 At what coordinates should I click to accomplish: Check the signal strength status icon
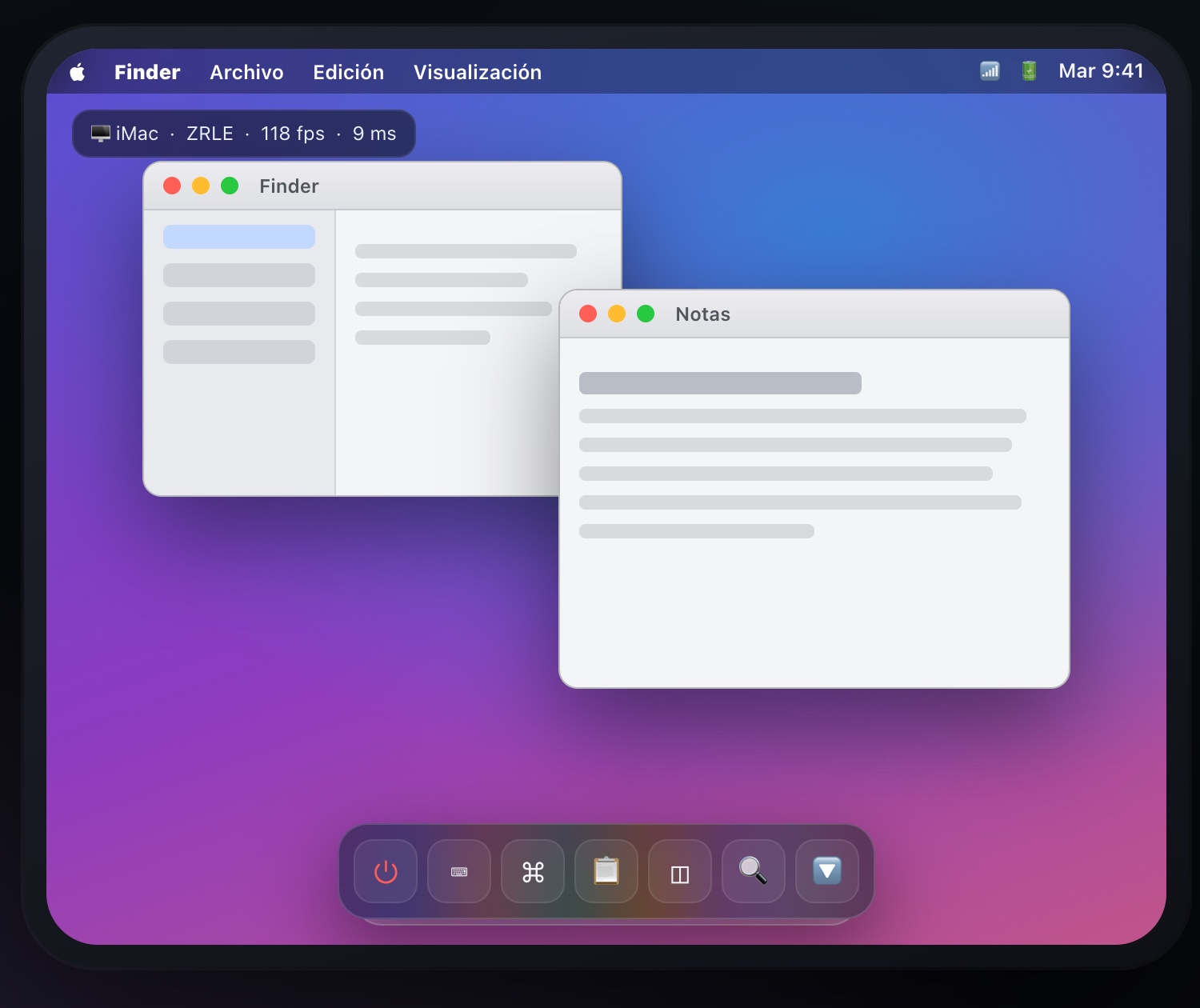[x=990, y=71]
